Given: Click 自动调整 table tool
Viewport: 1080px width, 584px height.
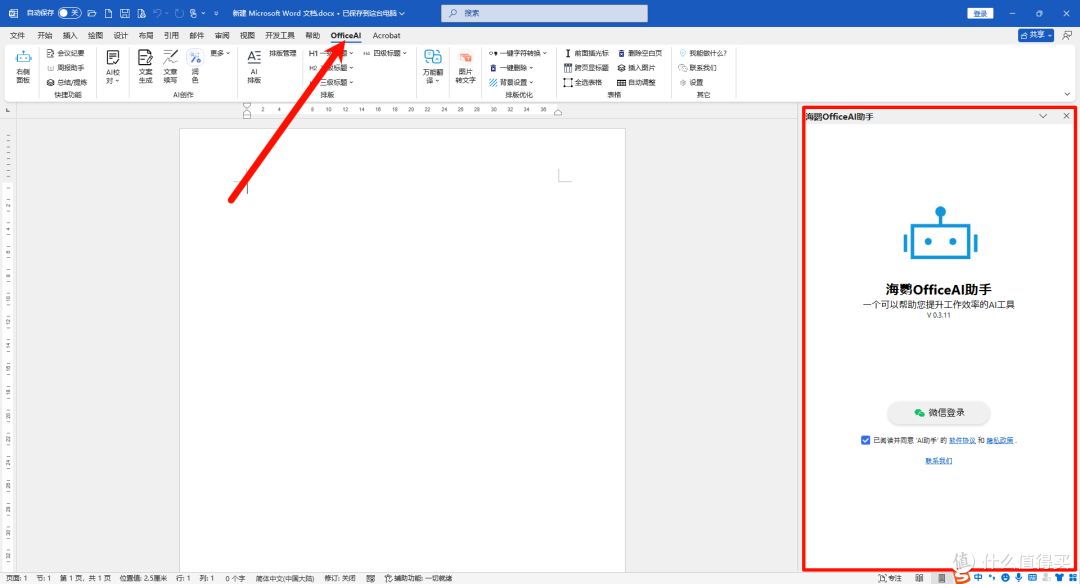Looking at the screenshot, I should (636, 82).
